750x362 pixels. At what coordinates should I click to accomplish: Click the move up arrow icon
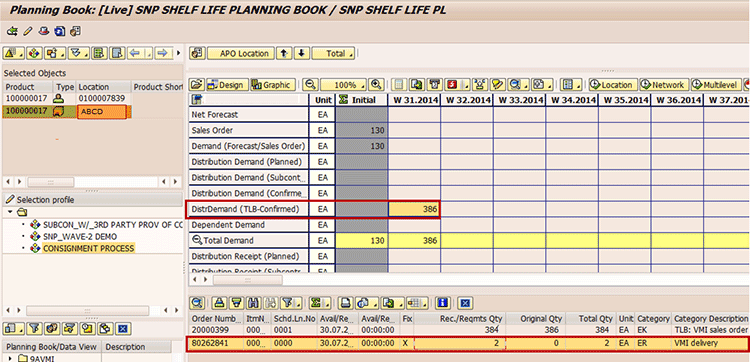pos(285,54)
